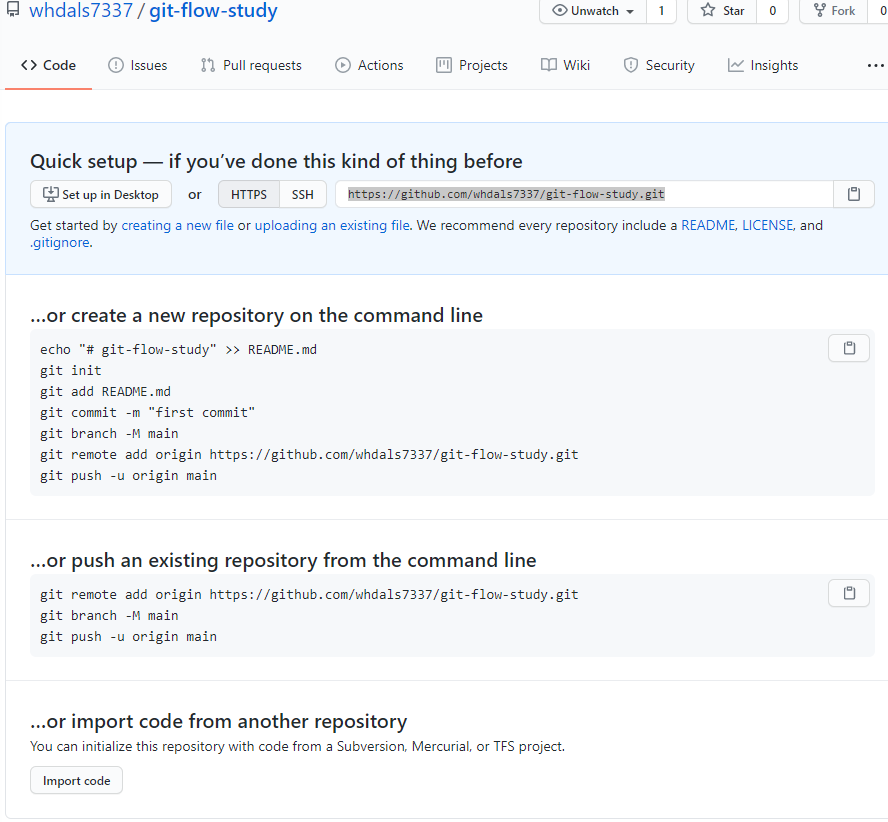Image resolution: width=888 pixels, height=822 pixels.
Task: Open the stargazers count of 0
Action: [x=772, y=11]
